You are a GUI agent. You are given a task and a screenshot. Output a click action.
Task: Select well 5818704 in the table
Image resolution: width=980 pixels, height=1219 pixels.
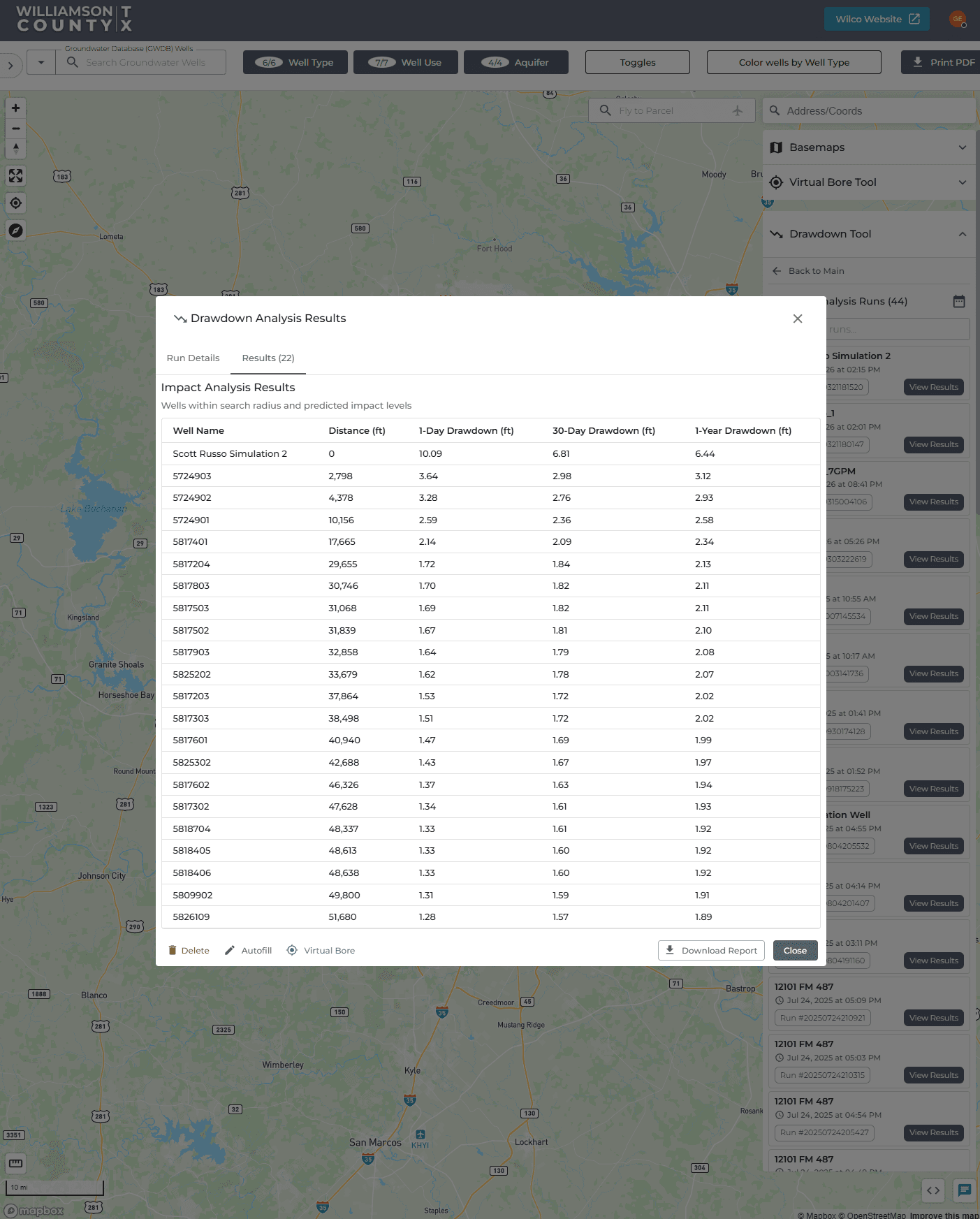pyautogui.click(x=490, y=829)
